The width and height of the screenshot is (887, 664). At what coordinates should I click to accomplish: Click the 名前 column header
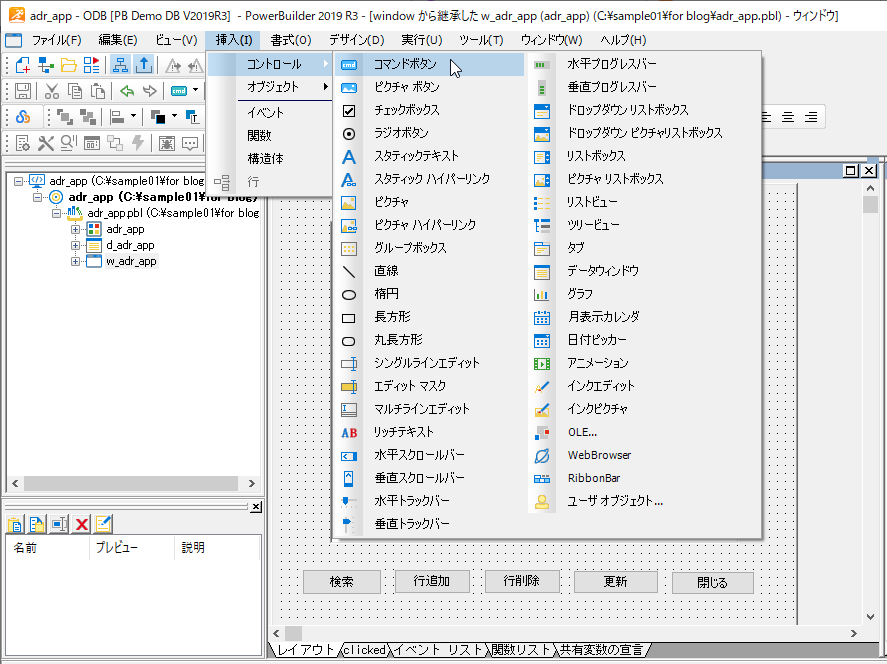(x=25, y=548)
